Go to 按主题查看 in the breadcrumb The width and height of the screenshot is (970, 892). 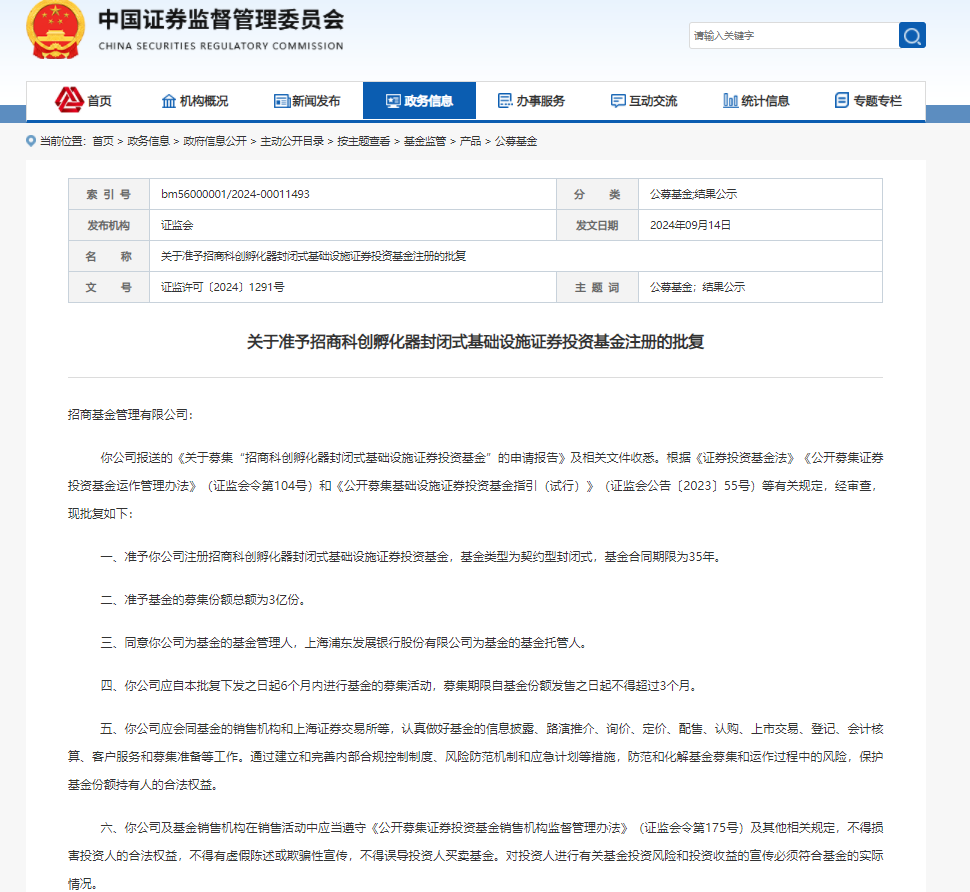click(x=364, y=141)
